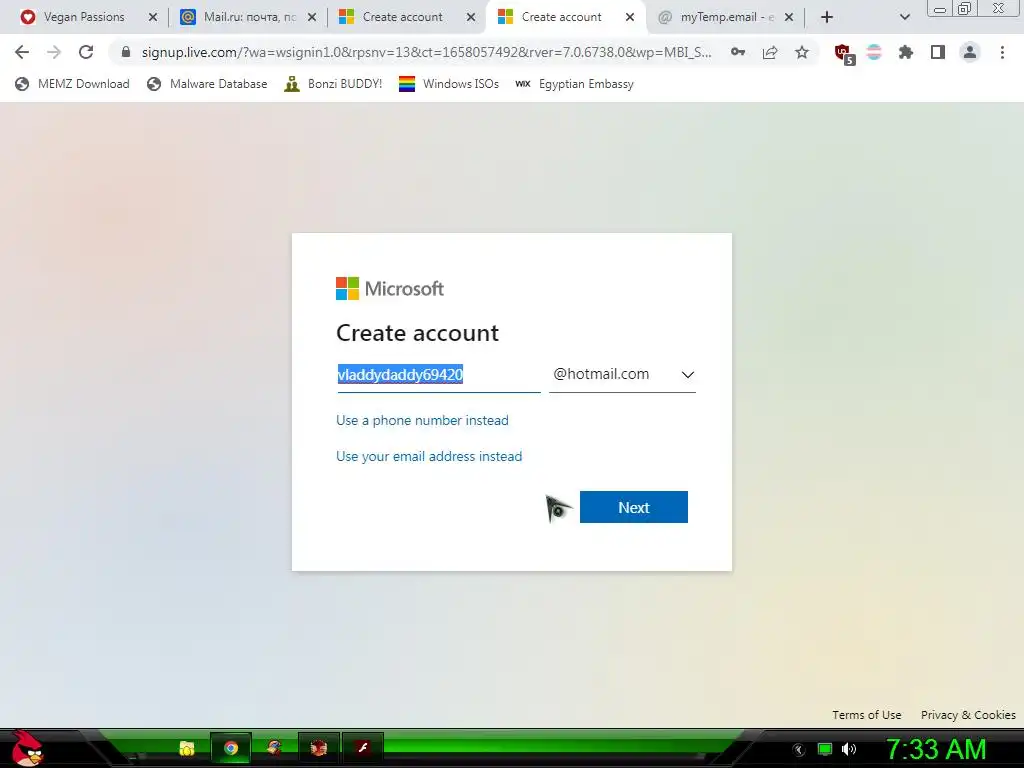Toggle the browser side panel
Viewport: 1024px width, 768px height.
938,52
